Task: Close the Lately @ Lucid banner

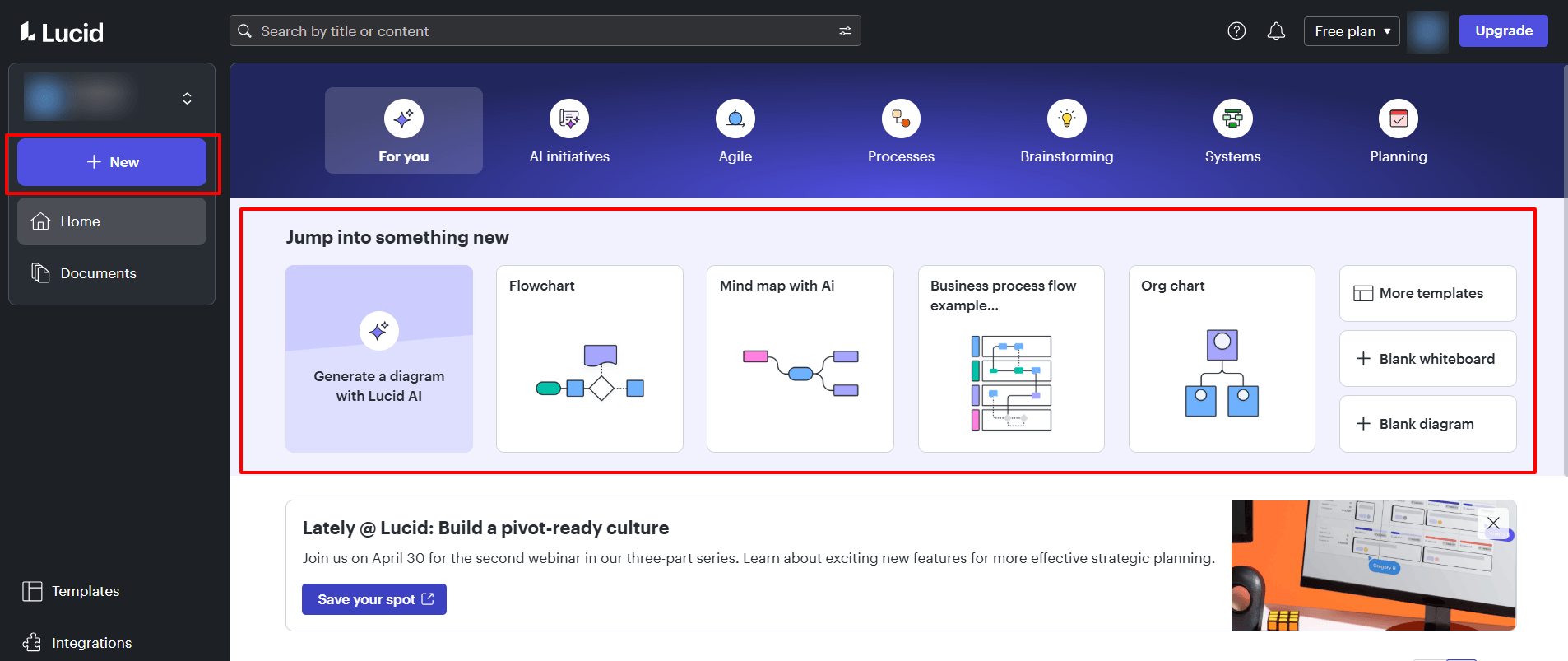Action: (x=1493, y=523)
